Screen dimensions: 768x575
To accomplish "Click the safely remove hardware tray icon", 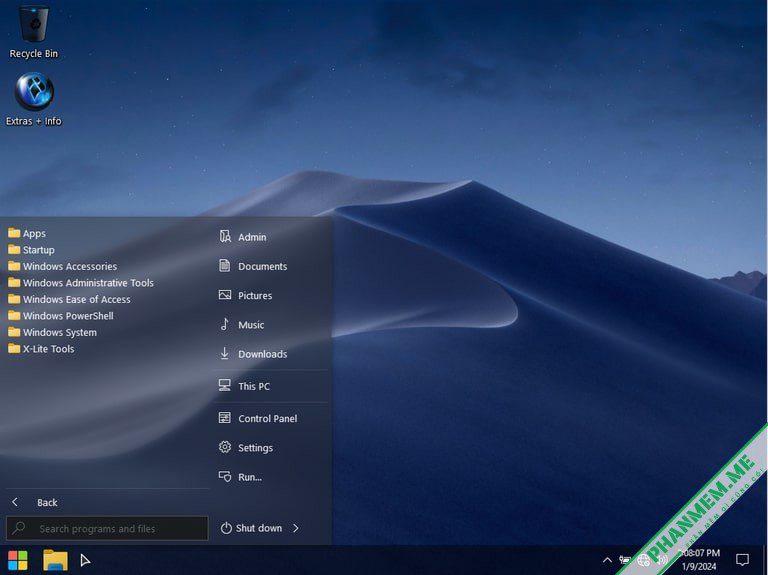I will pyautogui.click(x=625, y=560).
